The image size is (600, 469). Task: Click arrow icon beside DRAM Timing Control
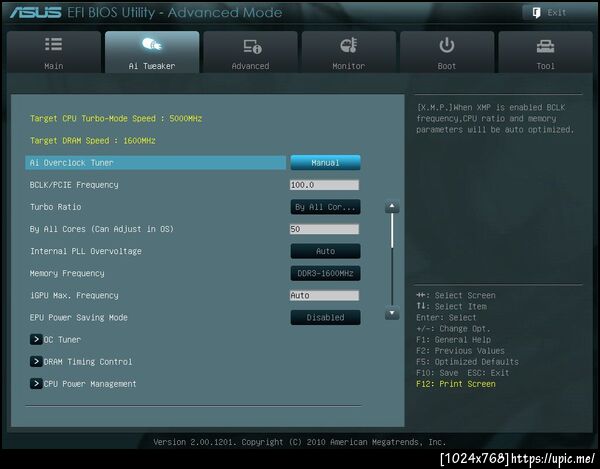[x=36, y=362]
